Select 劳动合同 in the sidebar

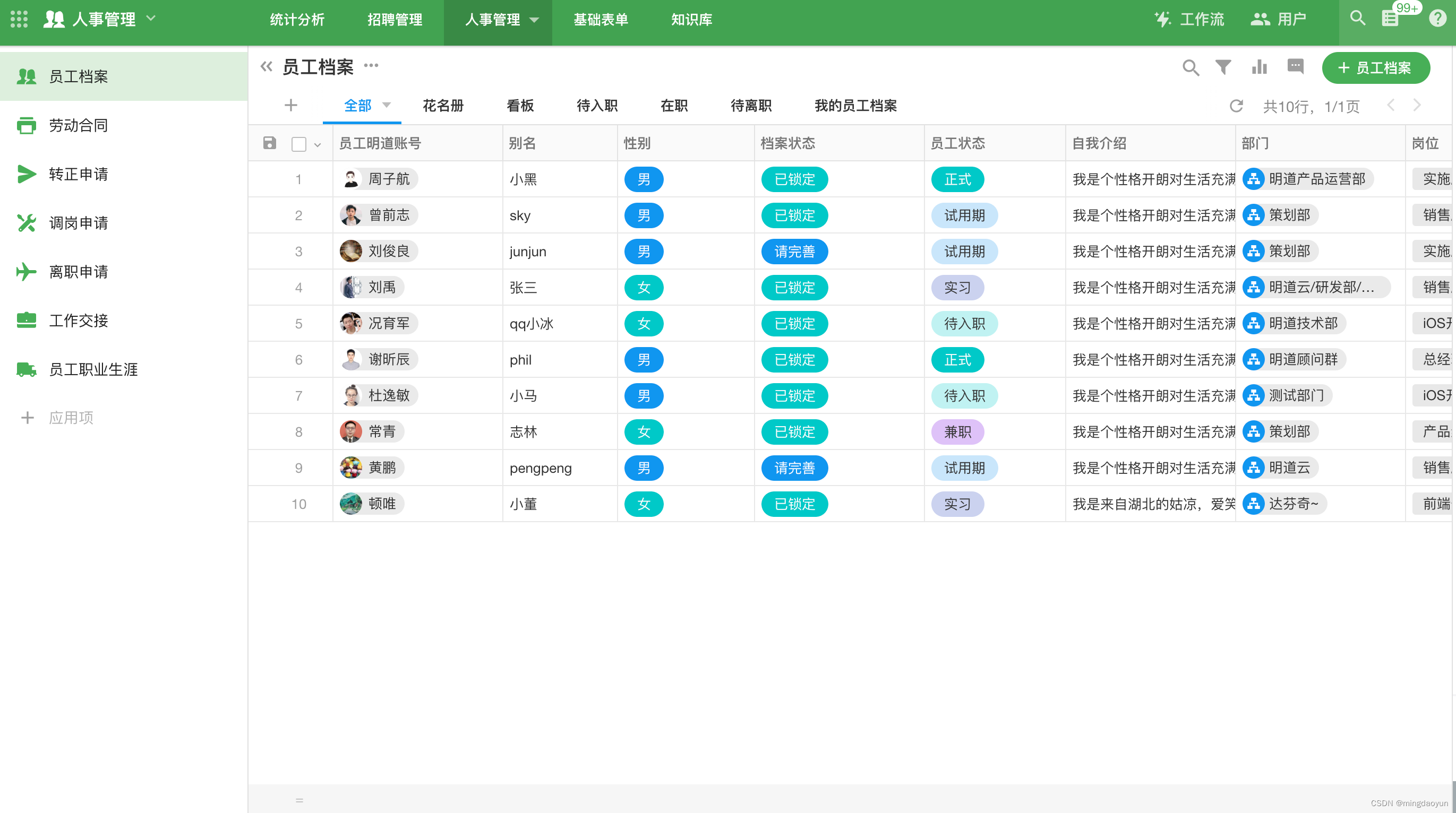pyautogui.click(x=79, y=125)
